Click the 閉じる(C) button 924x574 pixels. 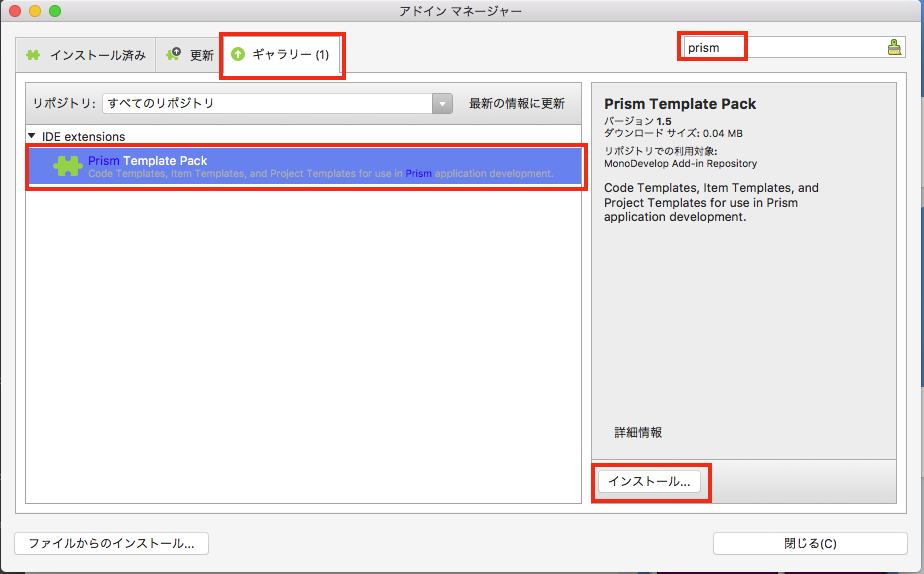pos(810,543)
